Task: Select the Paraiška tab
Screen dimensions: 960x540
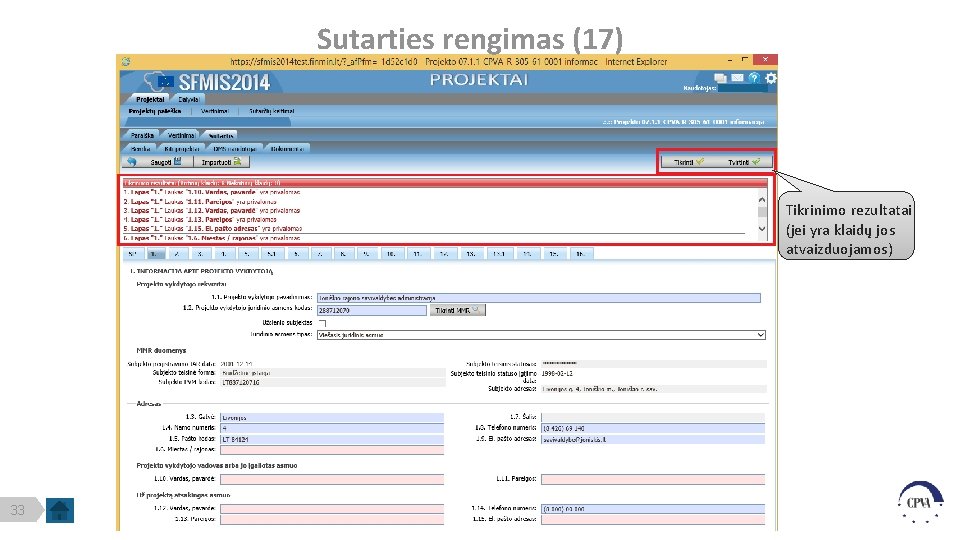Action: point(142,135)
